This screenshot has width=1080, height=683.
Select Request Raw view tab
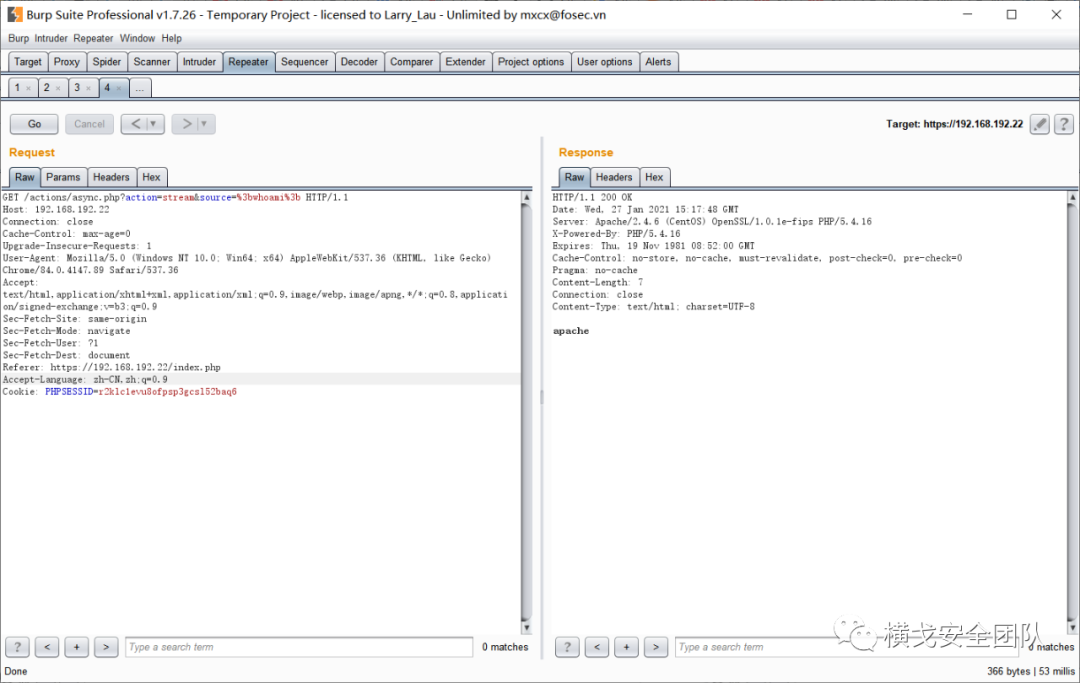(x=25, y=177)
